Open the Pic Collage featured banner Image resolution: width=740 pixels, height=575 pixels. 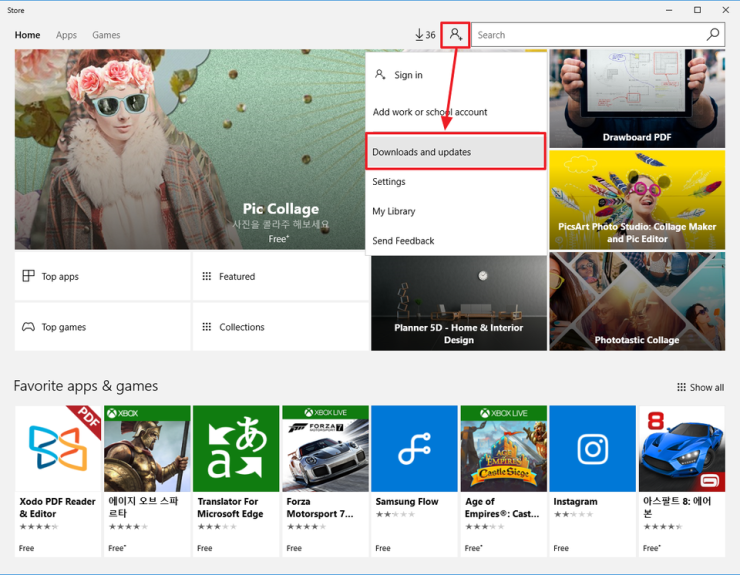(x=190, y=149)
